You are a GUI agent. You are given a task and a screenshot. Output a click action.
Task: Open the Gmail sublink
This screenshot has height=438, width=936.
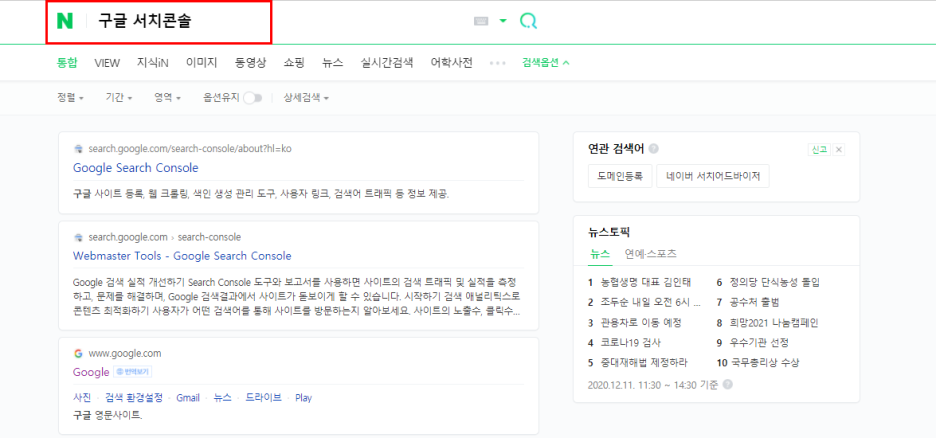click(x=188, y=398)
